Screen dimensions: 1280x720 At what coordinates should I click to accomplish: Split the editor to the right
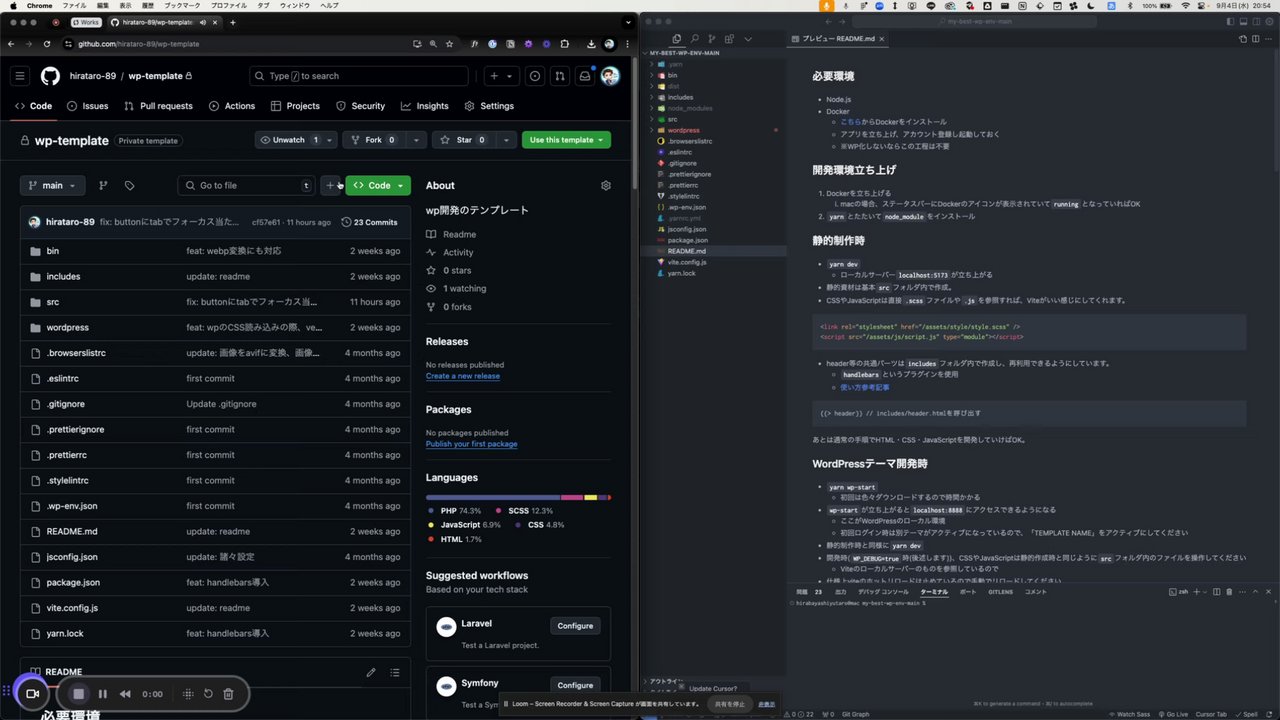click(x=1258, y=38)
